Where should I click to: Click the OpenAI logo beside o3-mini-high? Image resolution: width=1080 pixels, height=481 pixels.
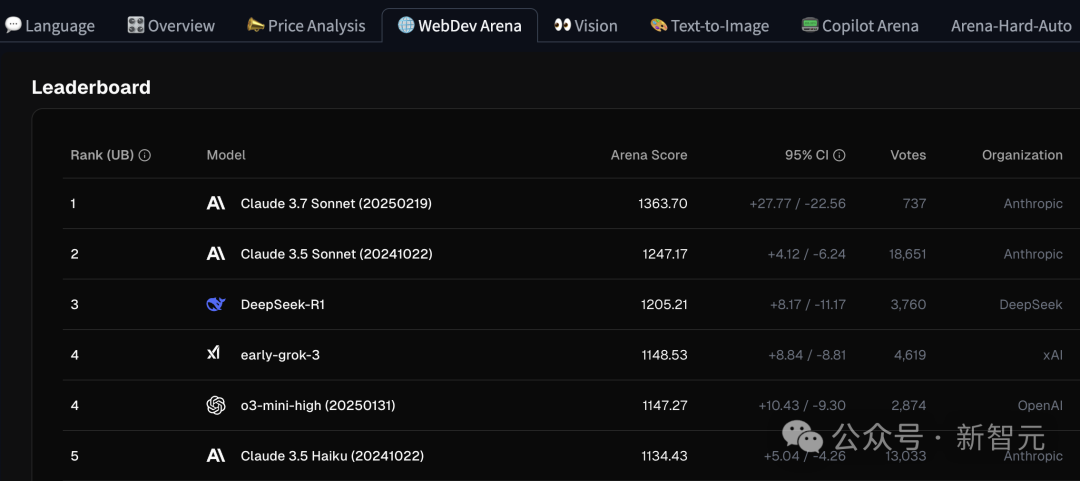[216, 405]
